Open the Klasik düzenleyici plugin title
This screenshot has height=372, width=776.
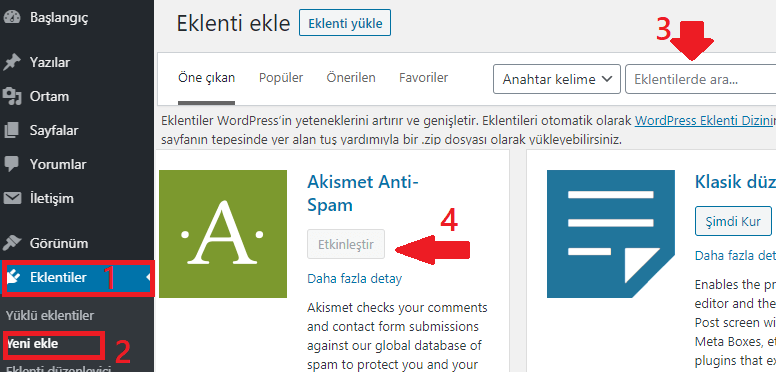click(x=735, y=182)
